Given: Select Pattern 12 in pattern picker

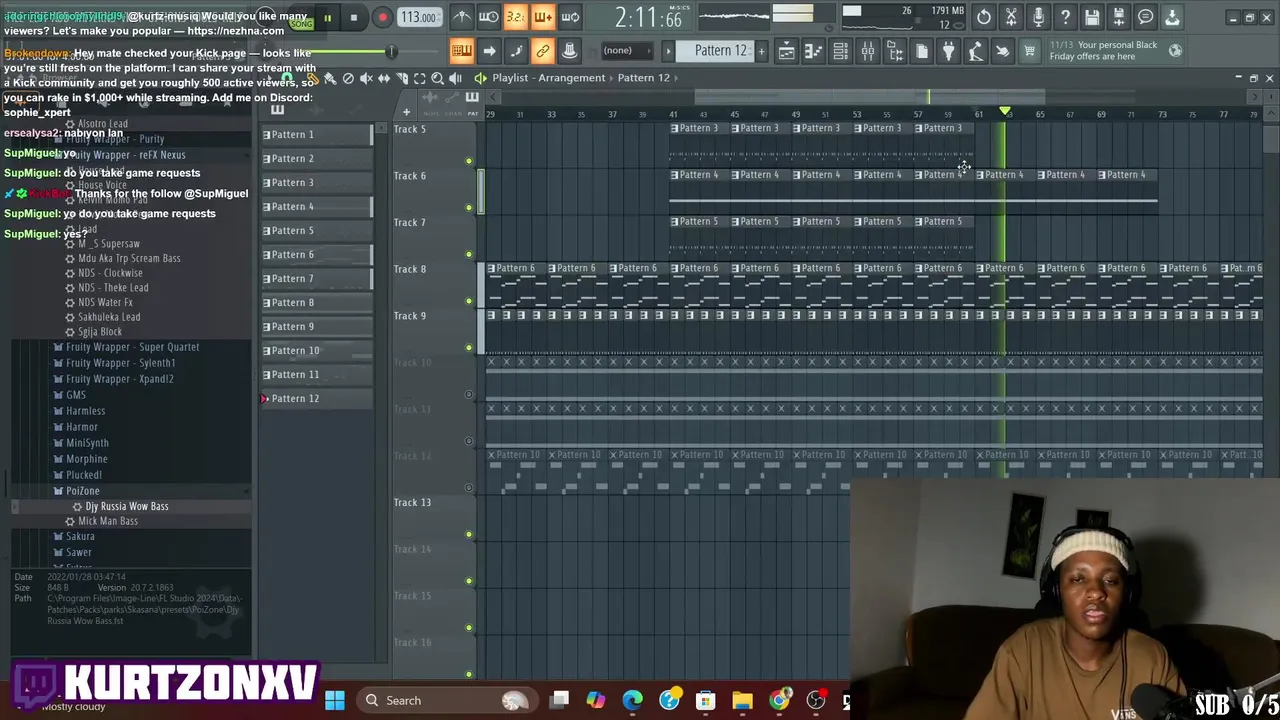Looking at the screenshot, I should (316, 398).
